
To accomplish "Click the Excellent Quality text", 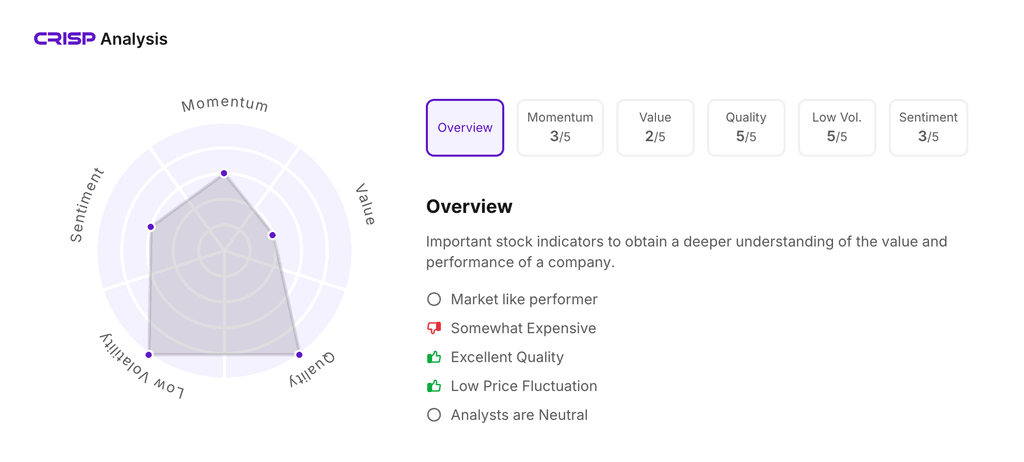I will point(507,357).
